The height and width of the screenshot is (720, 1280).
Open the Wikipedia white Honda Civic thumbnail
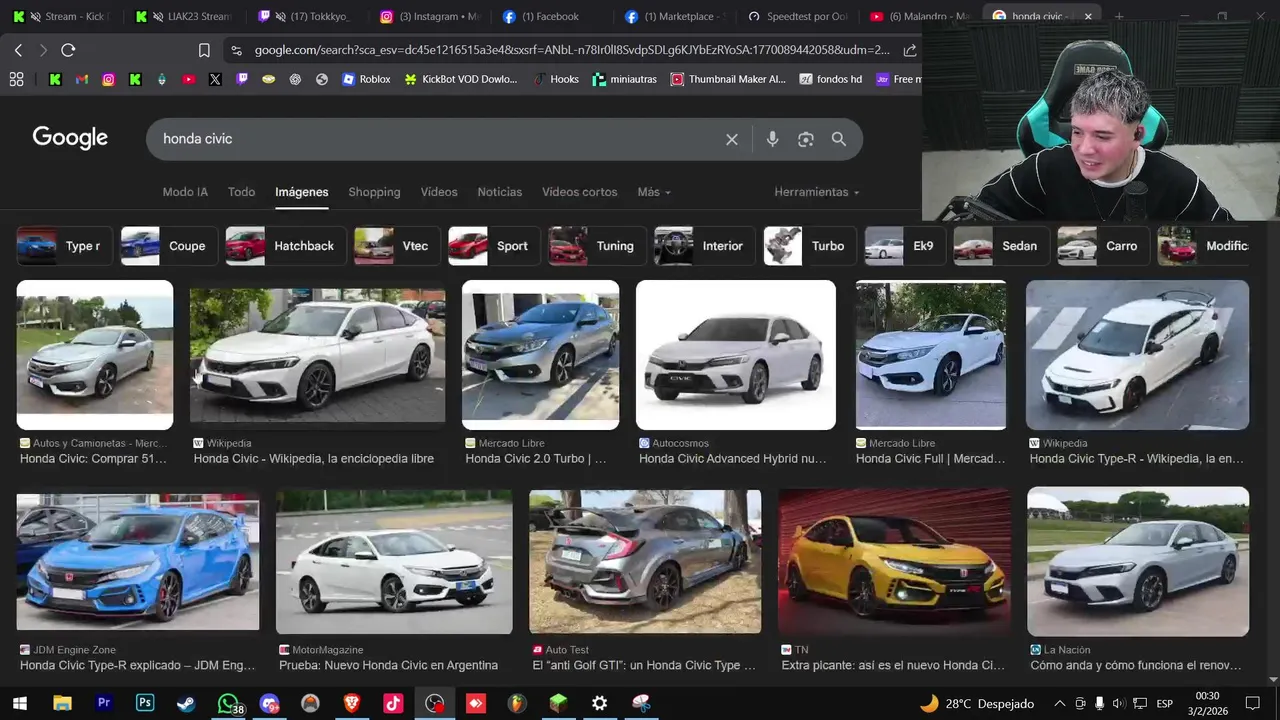(317, 355)
